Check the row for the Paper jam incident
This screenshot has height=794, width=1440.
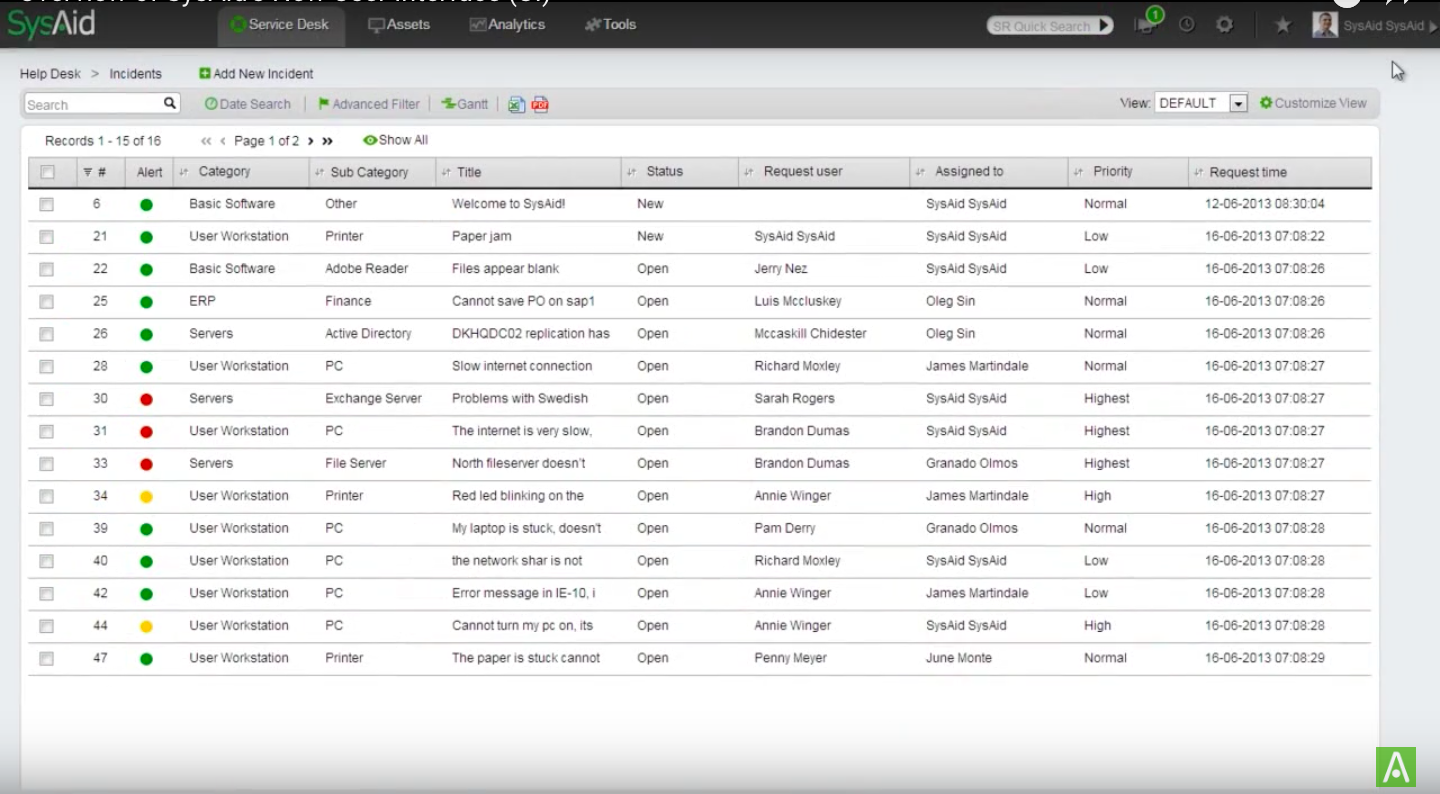tap(46, 236)
